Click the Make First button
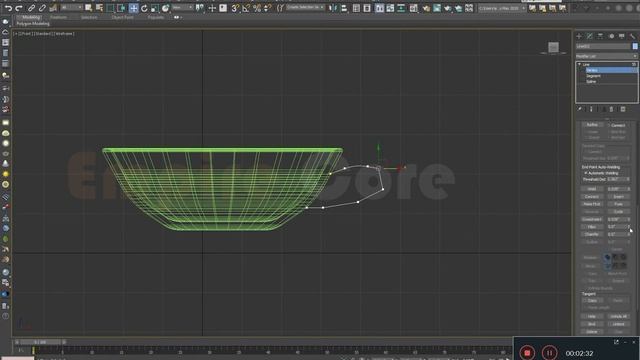The width and height of the screenshot is (640, 360). click(592, 204)
